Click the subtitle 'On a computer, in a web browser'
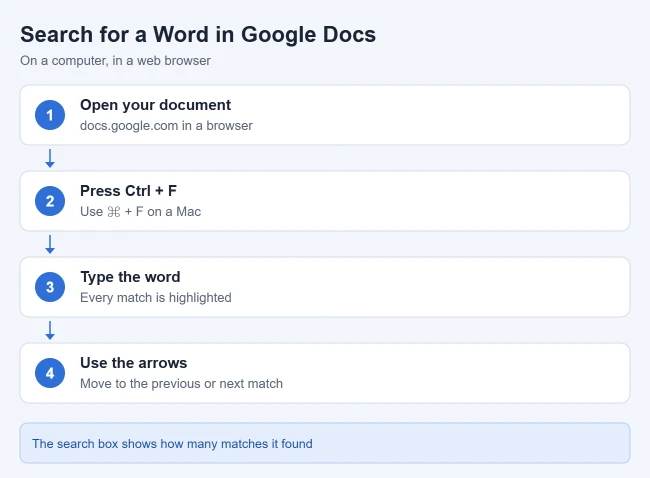650x478 pixels. (x=115, y=61)
